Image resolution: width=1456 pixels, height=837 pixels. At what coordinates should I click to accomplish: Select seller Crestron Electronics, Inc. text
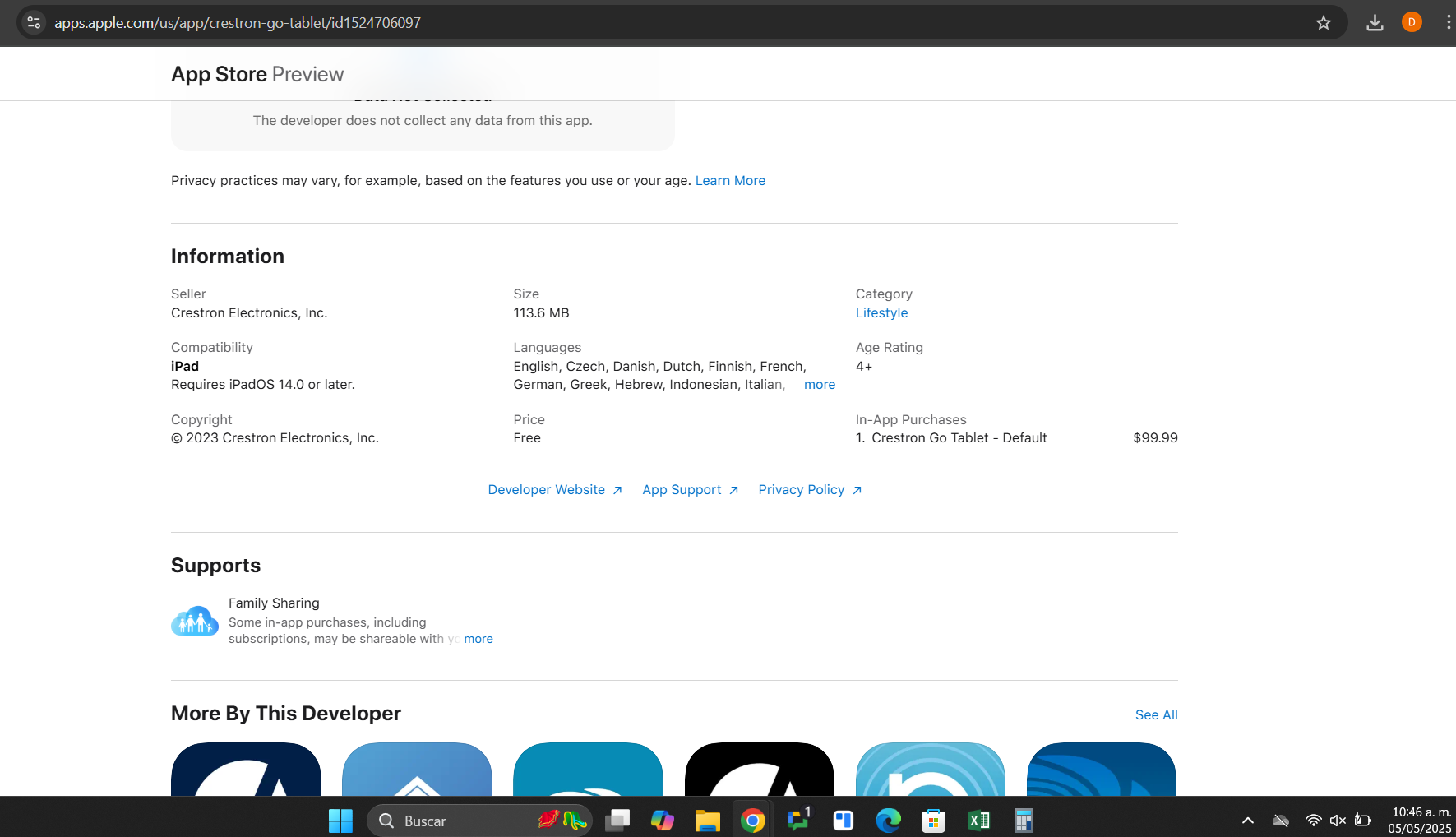pyautogui.click(x=249, y=312)
